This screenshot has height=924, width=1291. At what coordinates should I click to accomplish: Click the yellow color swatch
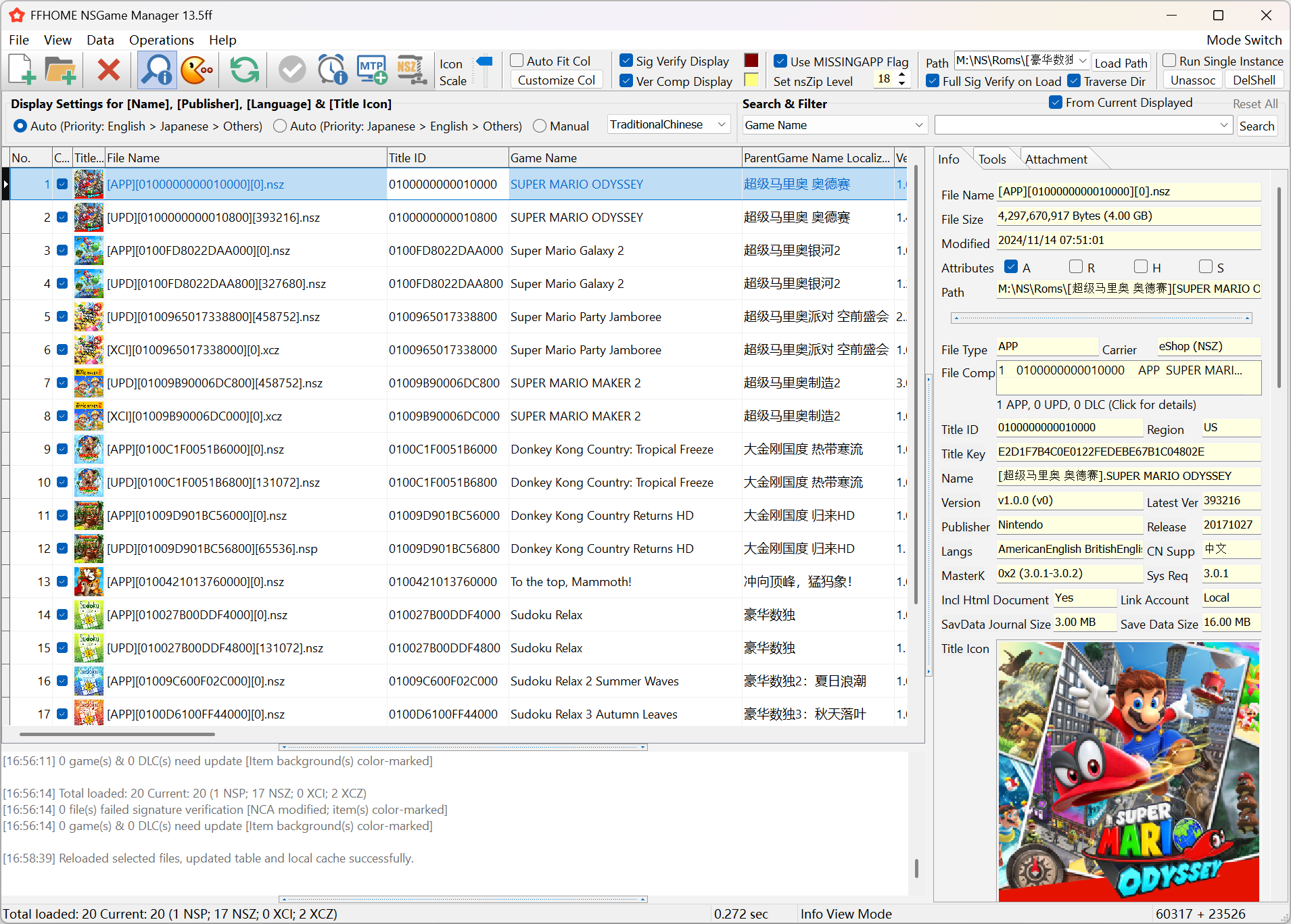[x=751, y=80]
